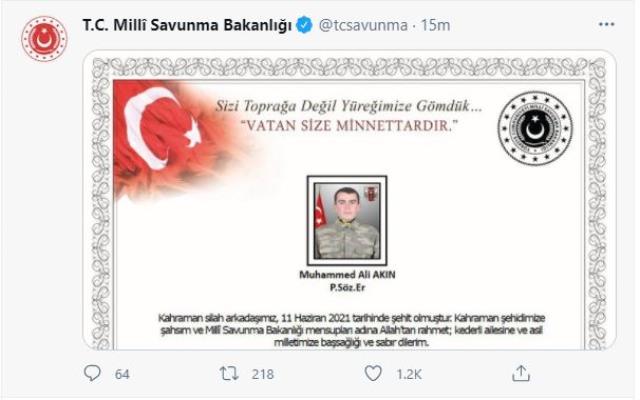Click the condolence paragraph mentioning 11 Haziran 2021
The height and width of the screenshot is (400, 640).
pos(351,330)
